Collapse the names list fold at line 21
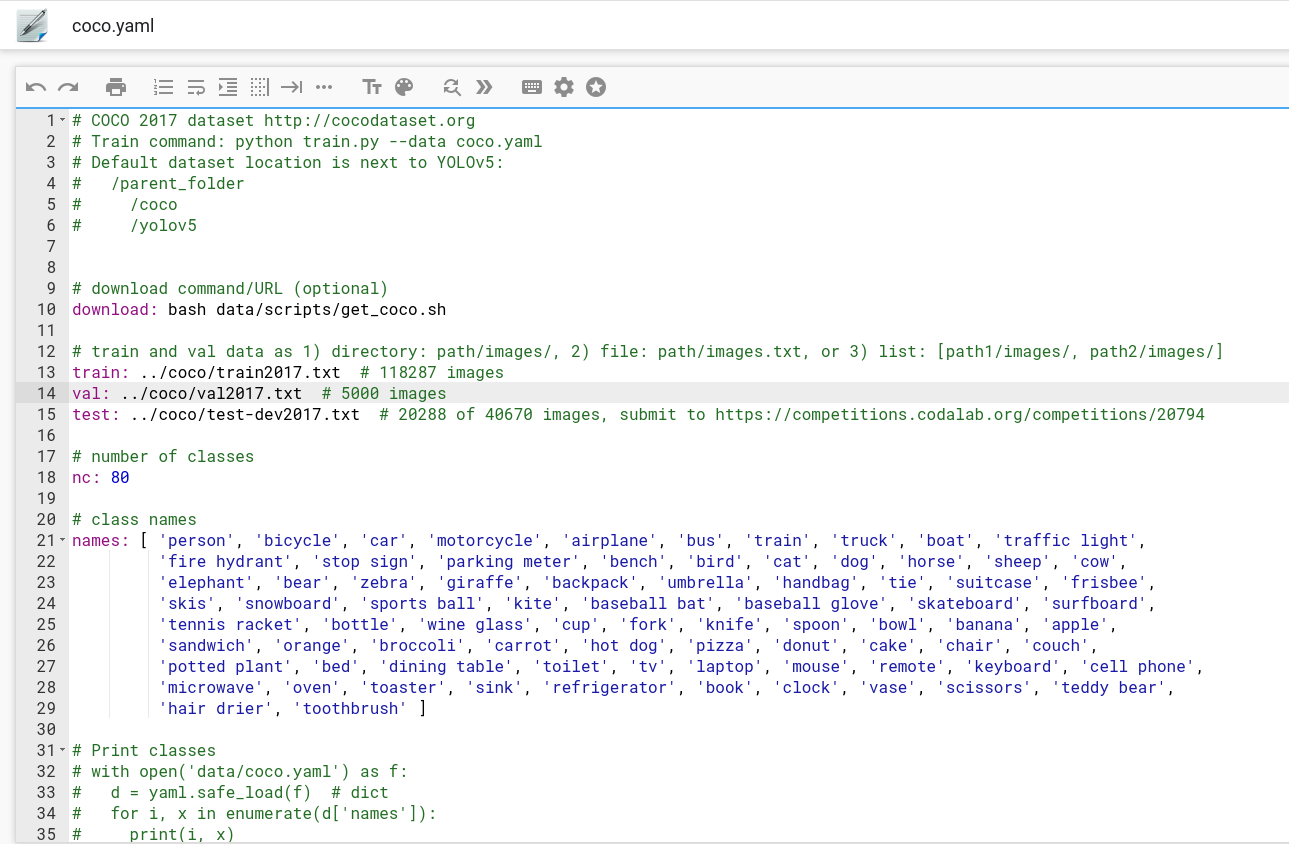The width and height of the screenshot is (1289, 844). [x=62, y=541]
